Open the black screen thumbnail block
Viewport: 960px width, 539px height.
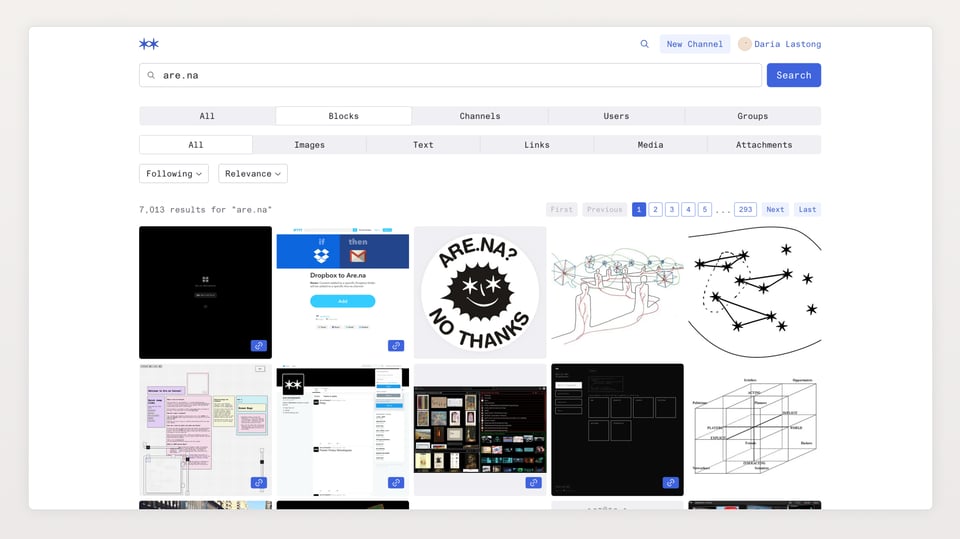(x=205, y=292)
